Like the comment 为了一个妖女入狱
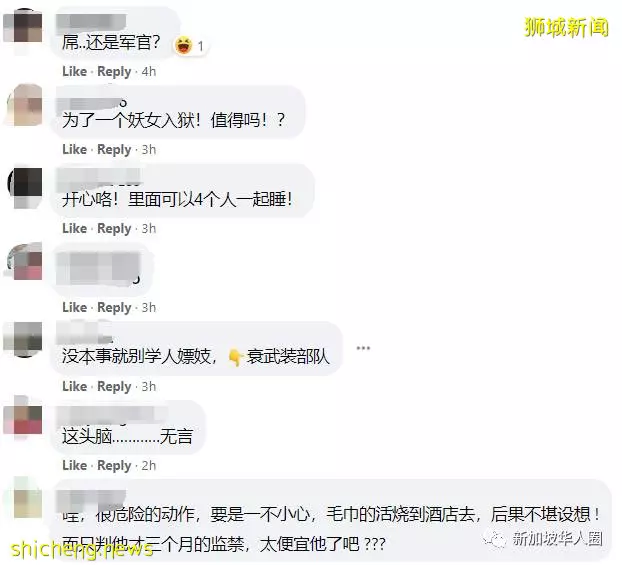 [x=75, y=150]
